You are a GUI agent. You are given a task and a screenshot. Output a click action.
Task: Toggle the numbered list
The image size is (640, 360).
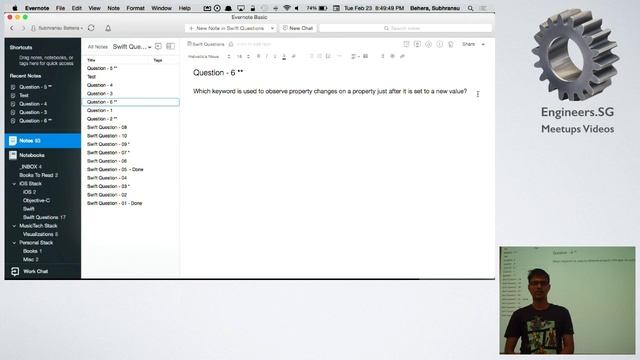pyautogui.click(x=320, y=56)
